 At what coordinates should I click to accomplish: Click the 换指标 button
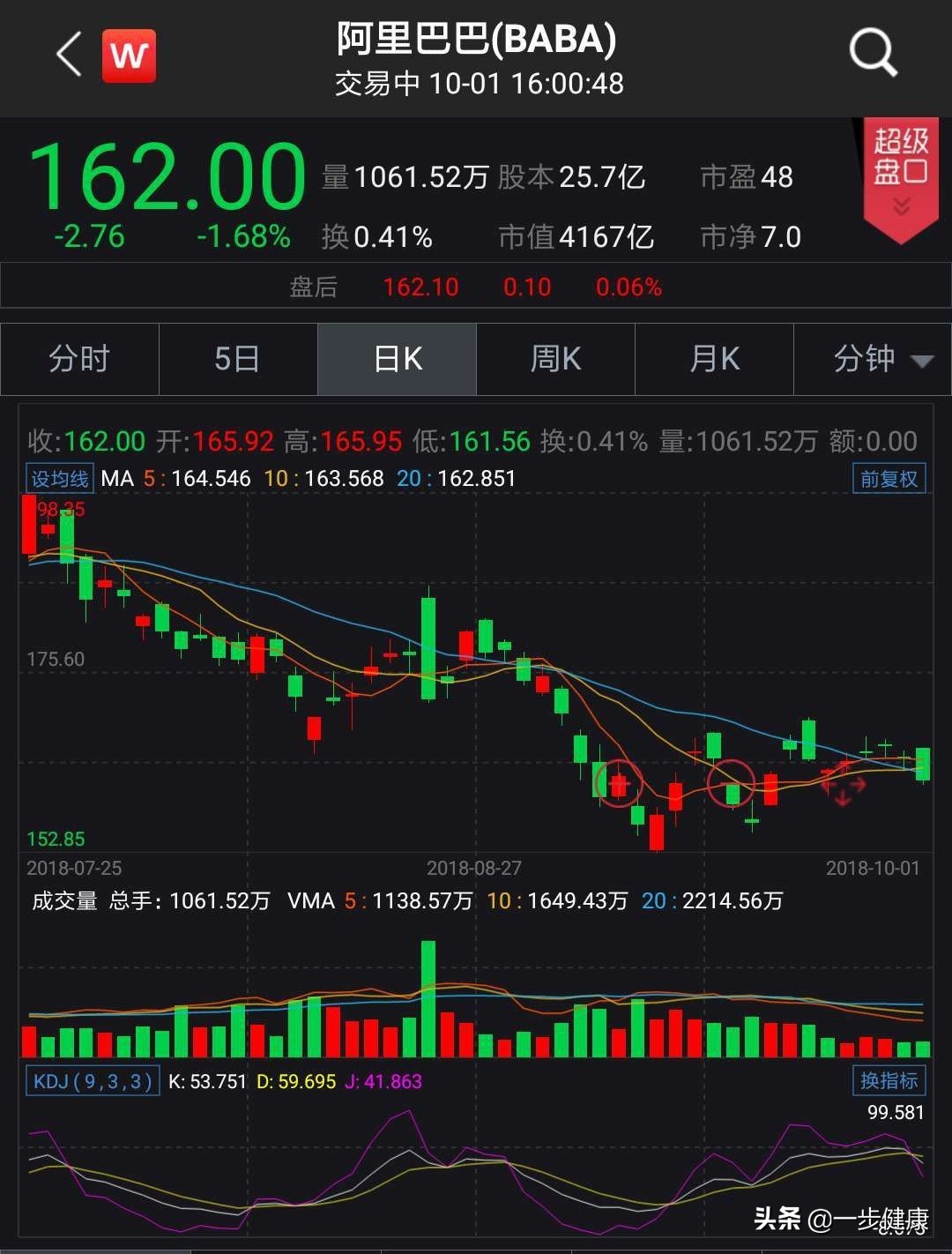tap(889, 1080)
